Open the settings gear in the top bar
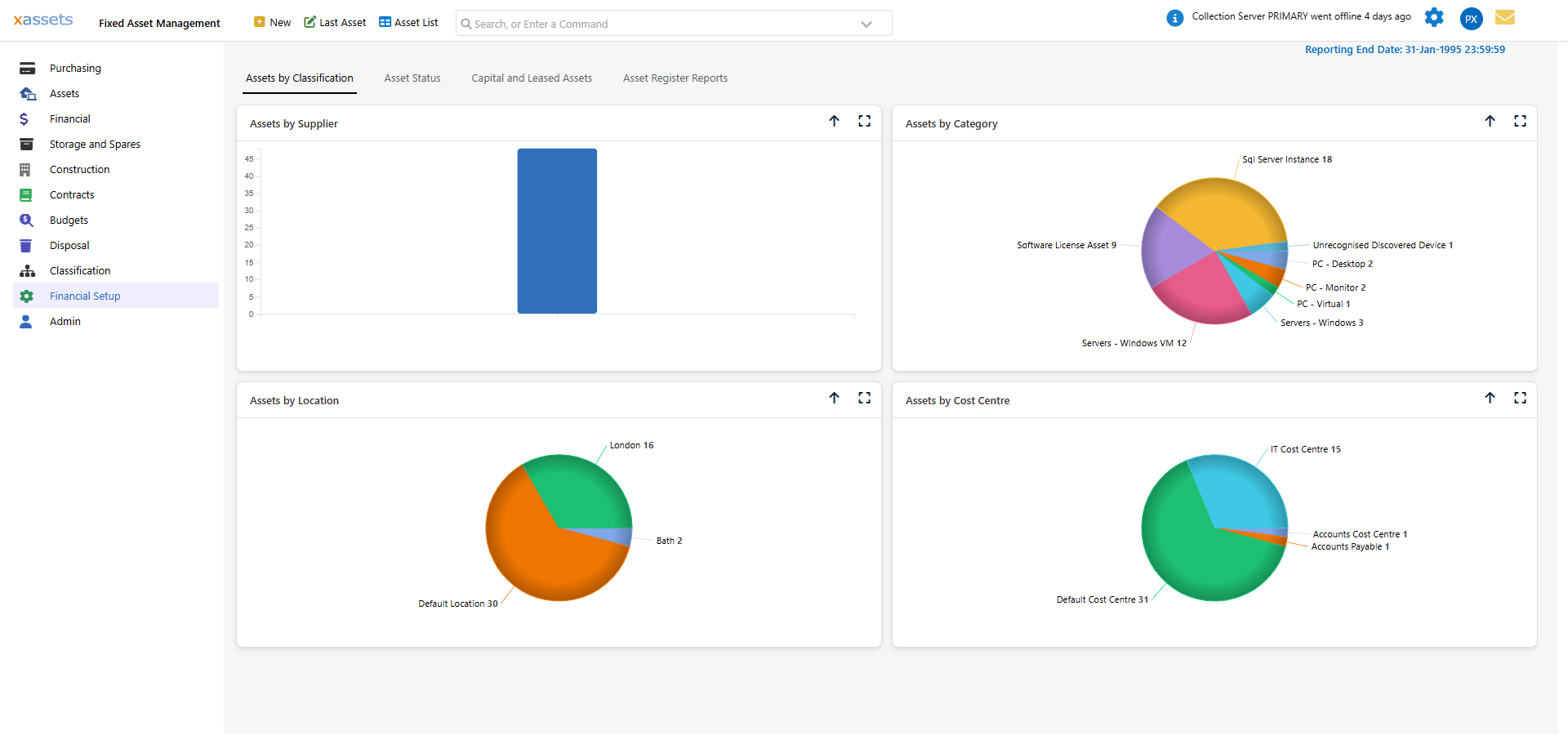This screenshot has width=1568, height=744. click(1434, 17)
